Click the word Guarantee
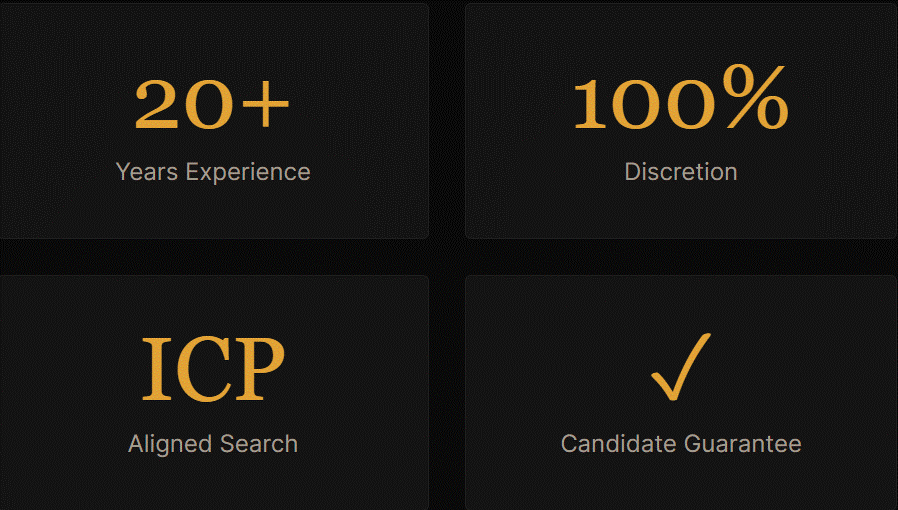 tap(743, 444)
